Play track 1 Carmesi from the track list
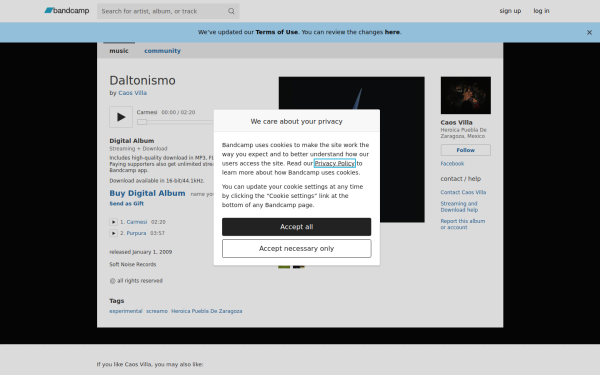 113,222
